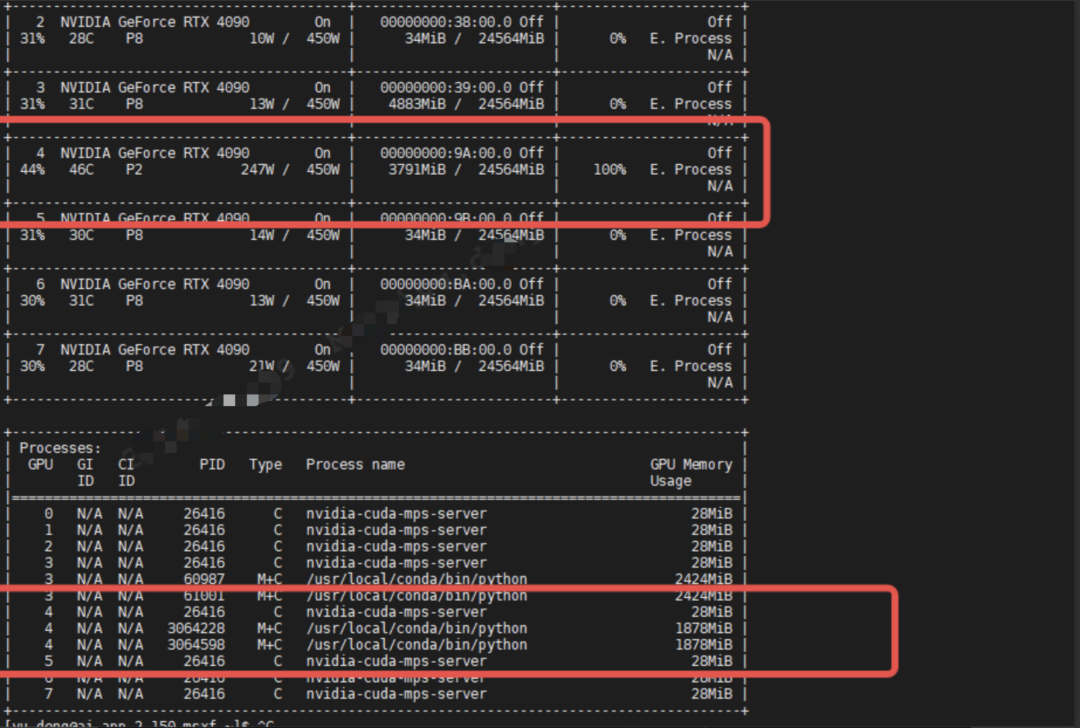Click the 247W power draw value
Image resolution: width=1080 pixels, height=728 pixels.
click(x=258, y=169)
